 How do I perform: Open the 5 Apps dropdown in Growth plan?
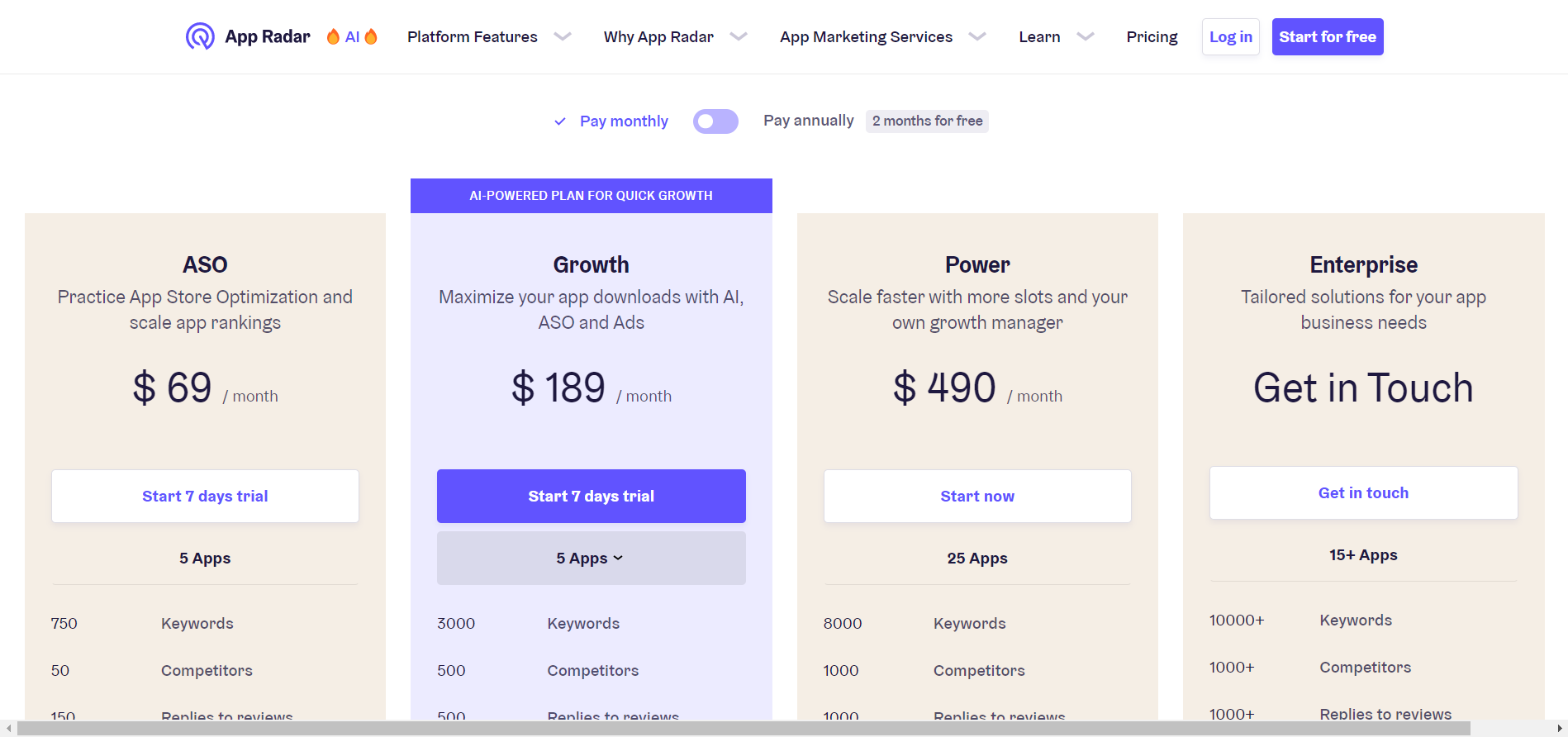[591, 559]
